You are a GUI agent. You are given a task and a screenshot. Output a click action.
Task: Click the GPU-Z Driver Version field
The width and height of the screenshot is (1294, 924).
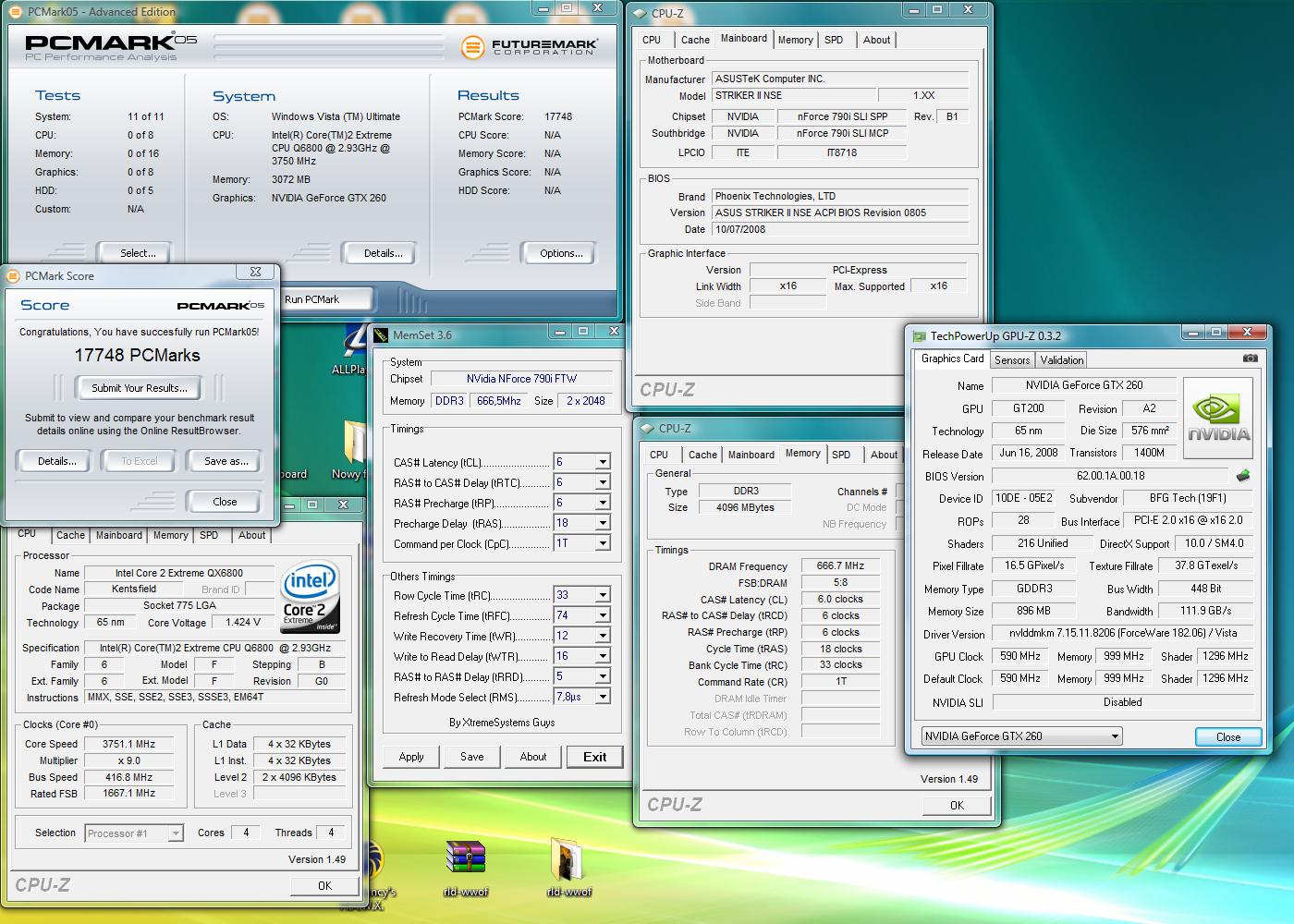click(1123, 633)
